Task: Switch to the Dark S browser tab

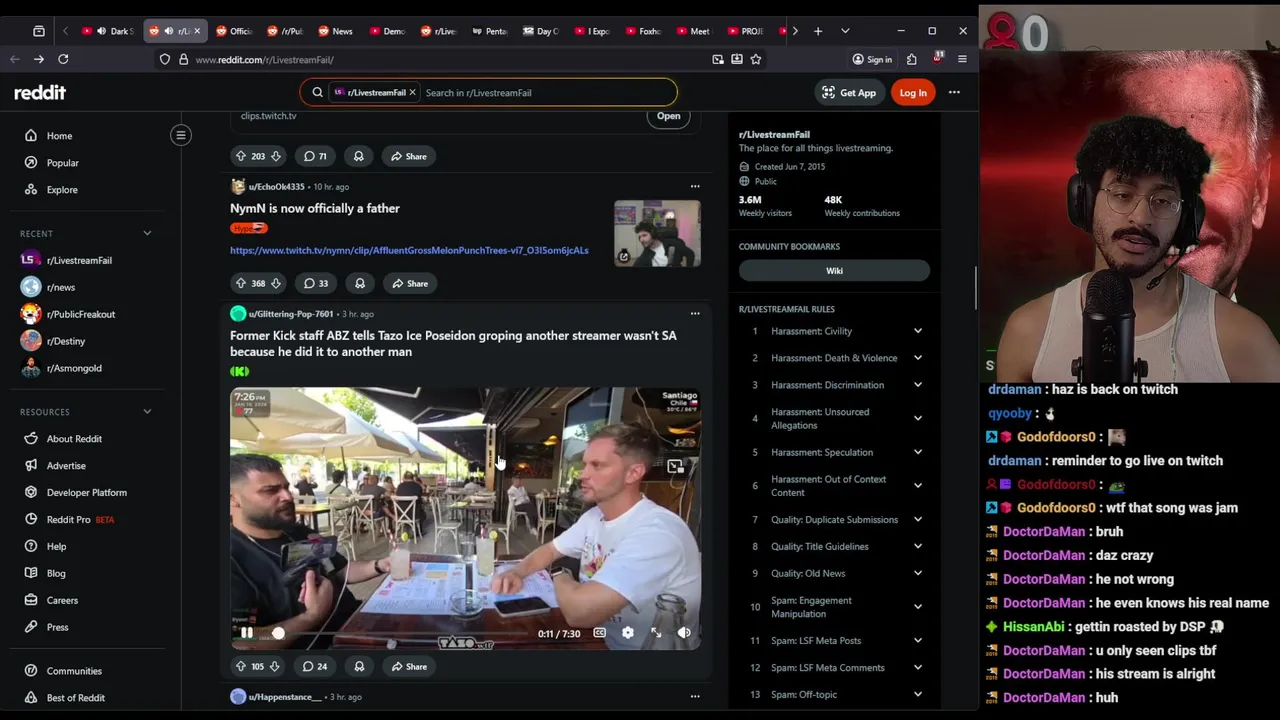Action: pos(109,31)
